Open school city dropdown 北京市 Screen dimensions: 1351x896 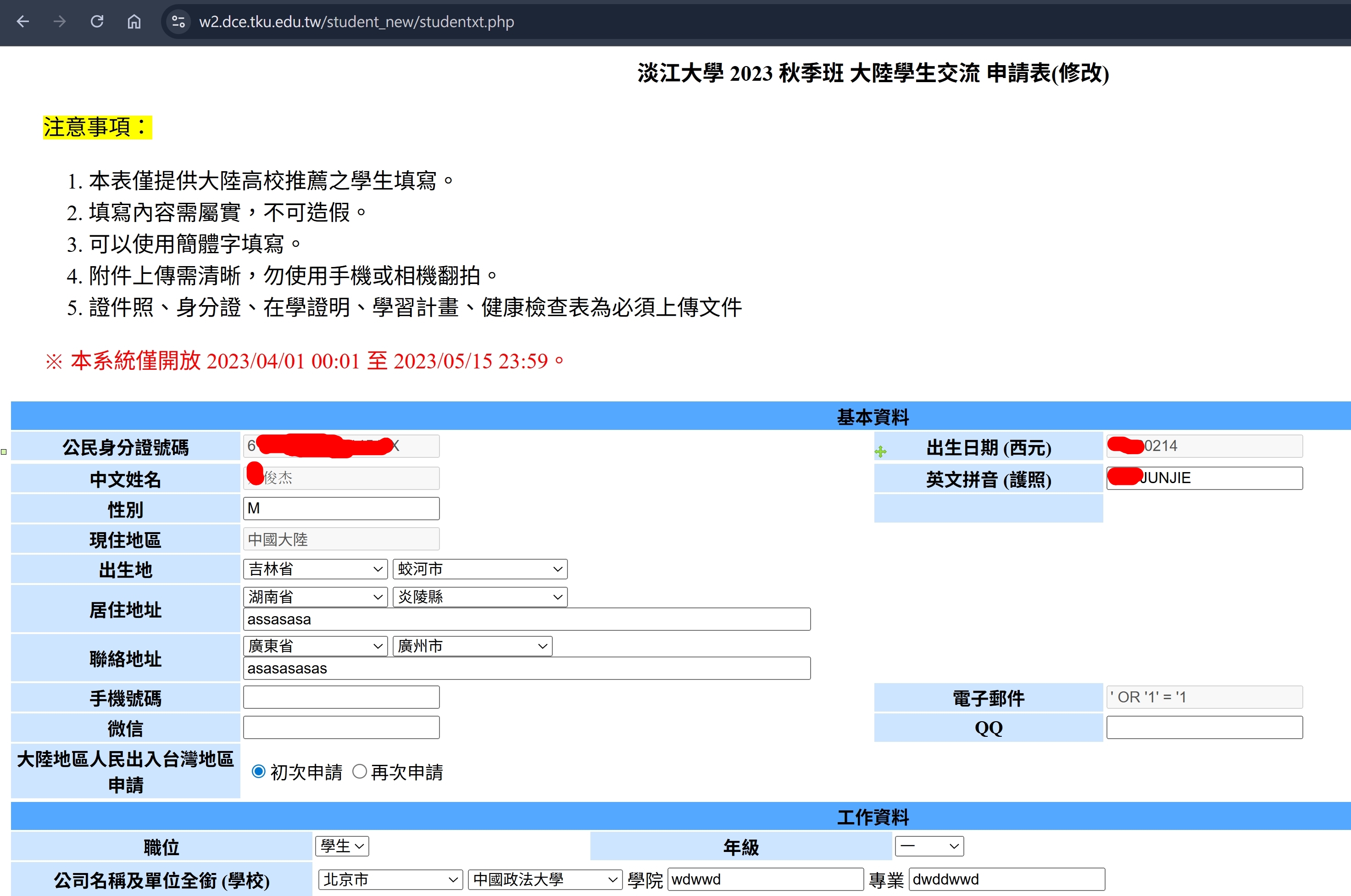(x=391, y=879)
